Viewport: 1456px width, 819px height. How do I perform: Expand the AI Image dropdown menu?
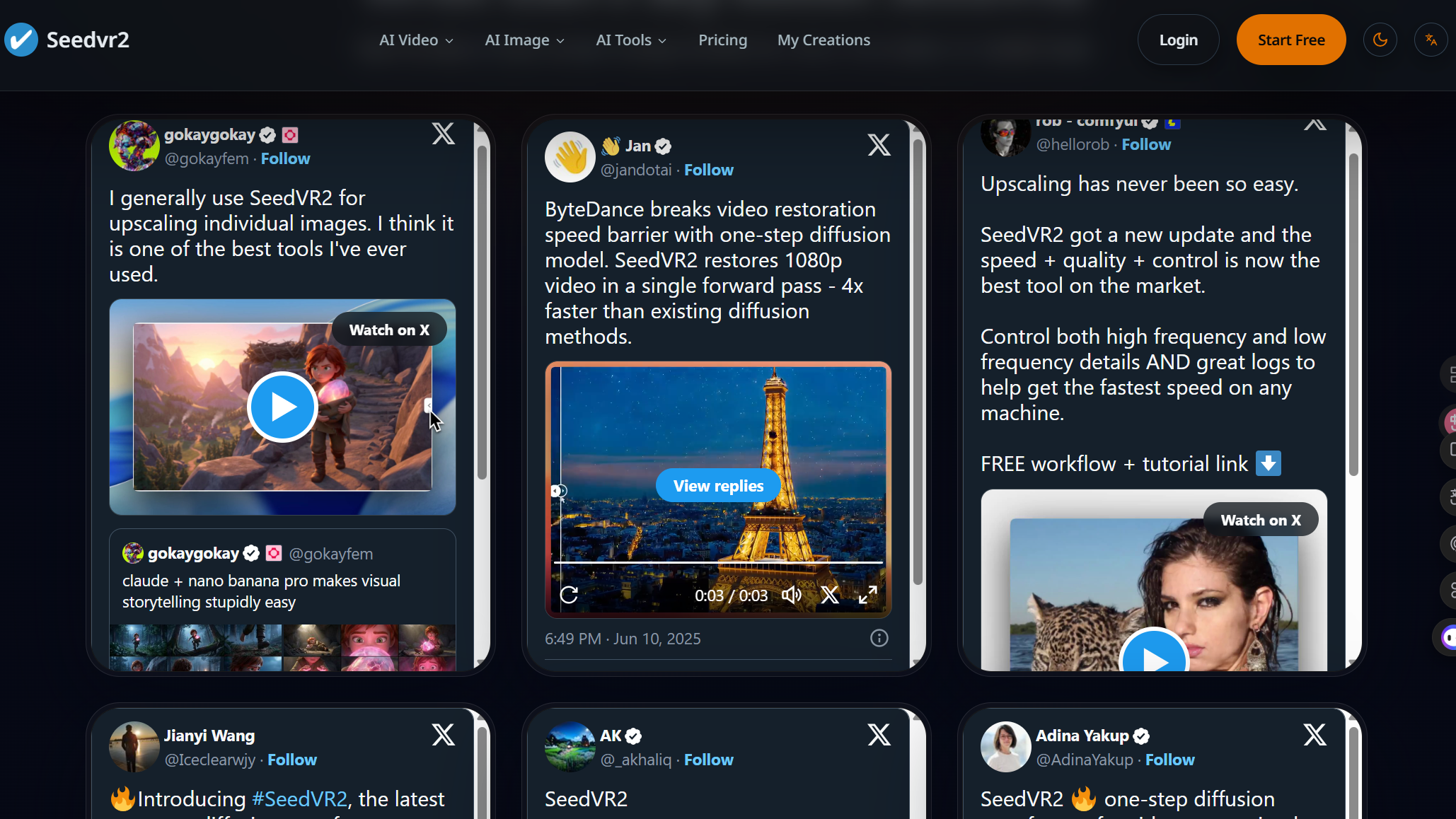point(524,40)
